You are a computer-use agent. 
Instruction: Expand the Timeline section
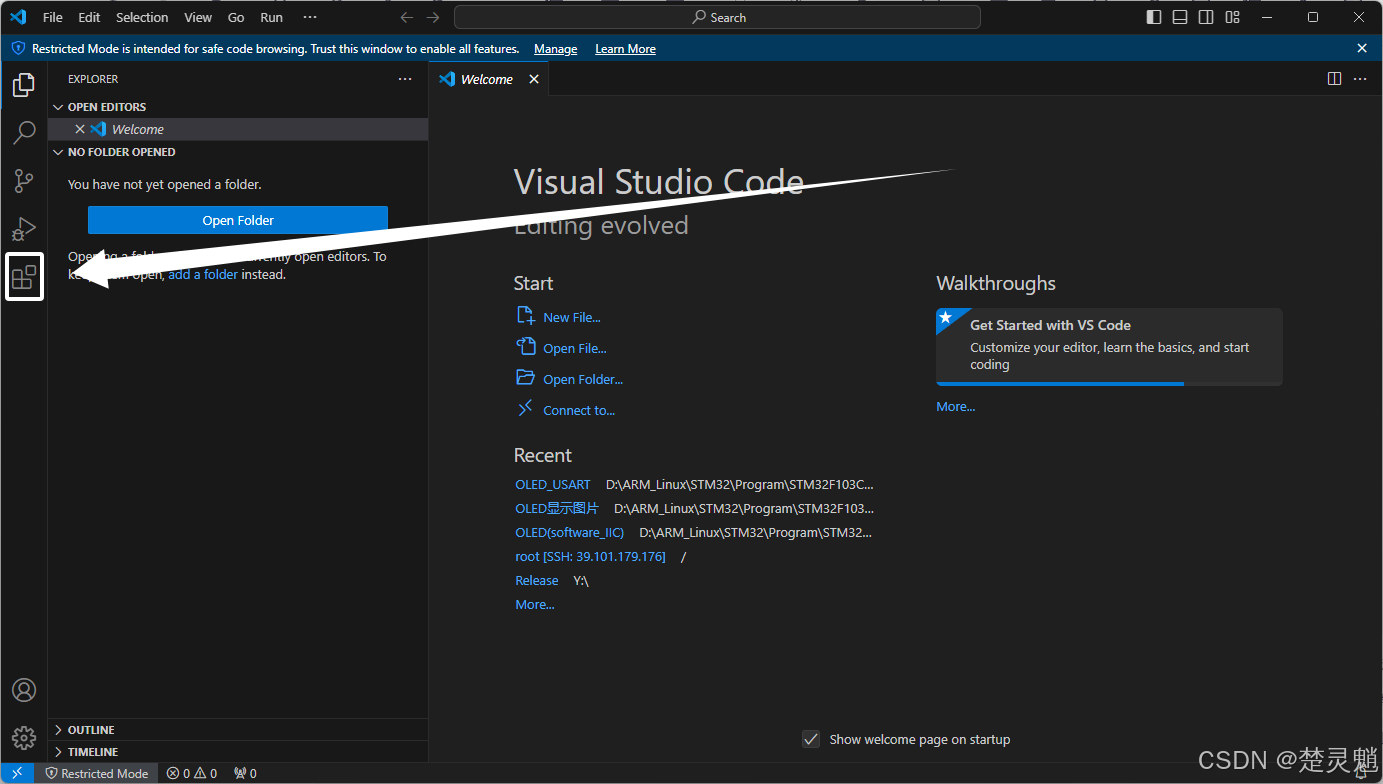coord(238,752)
